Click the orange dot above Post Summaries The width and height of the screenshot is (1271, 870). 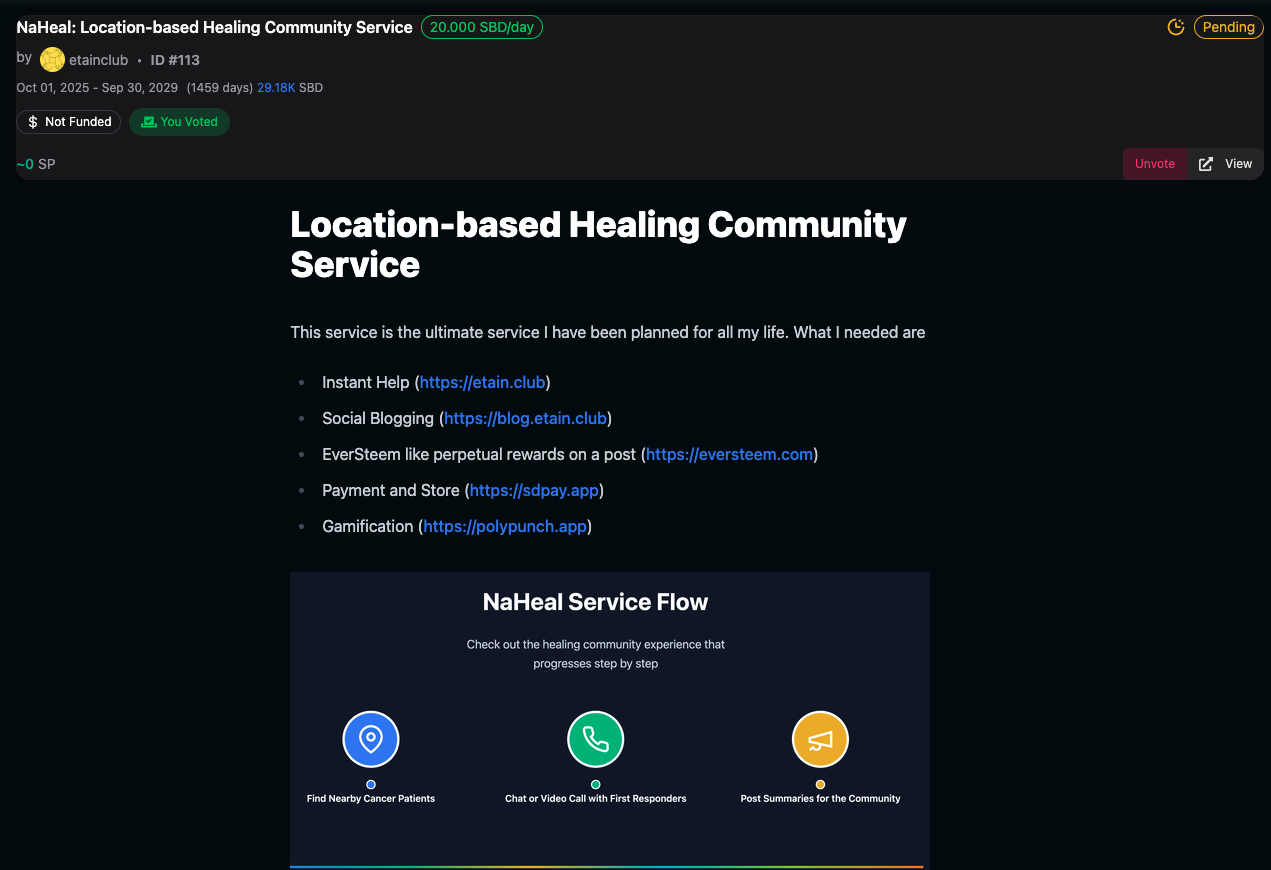pyautogui.click(x=820, y=785)
